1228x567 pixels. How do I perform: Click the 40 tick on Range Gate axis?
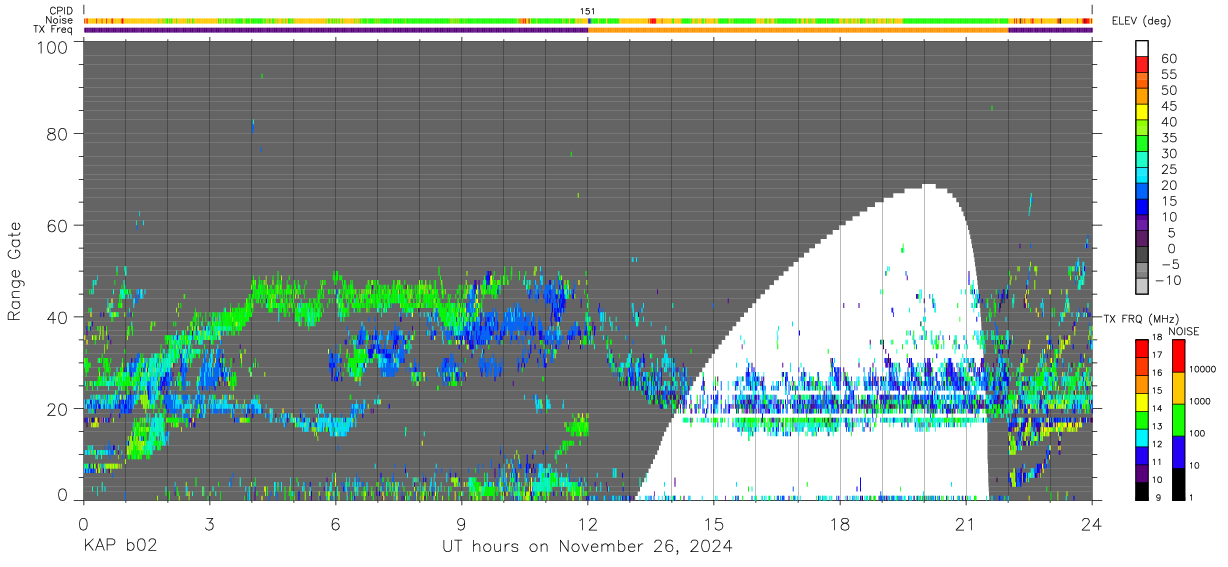pyautogui.click(x=58, y=317)
